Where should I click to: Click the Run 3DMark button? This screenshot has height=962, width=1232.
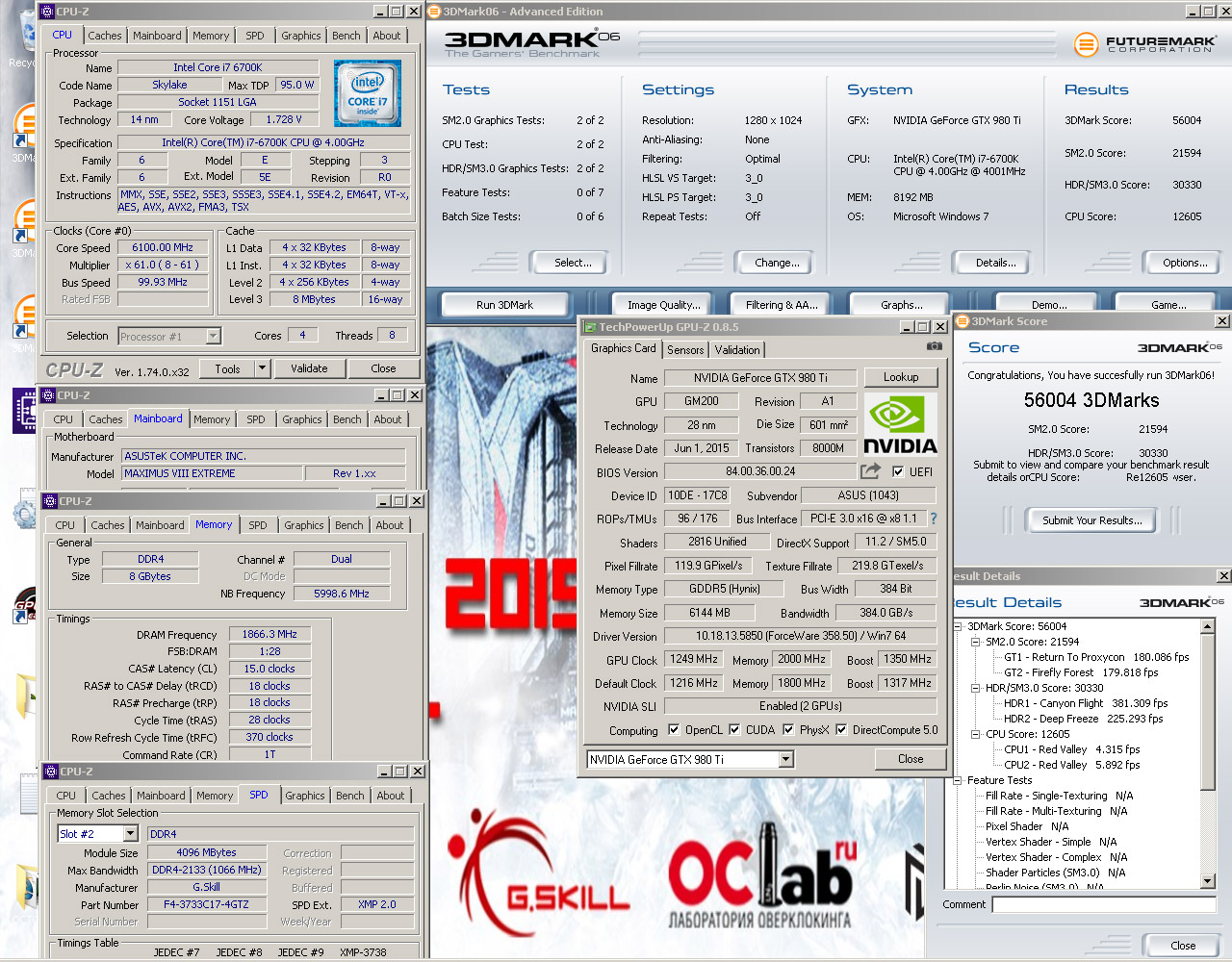504,305
